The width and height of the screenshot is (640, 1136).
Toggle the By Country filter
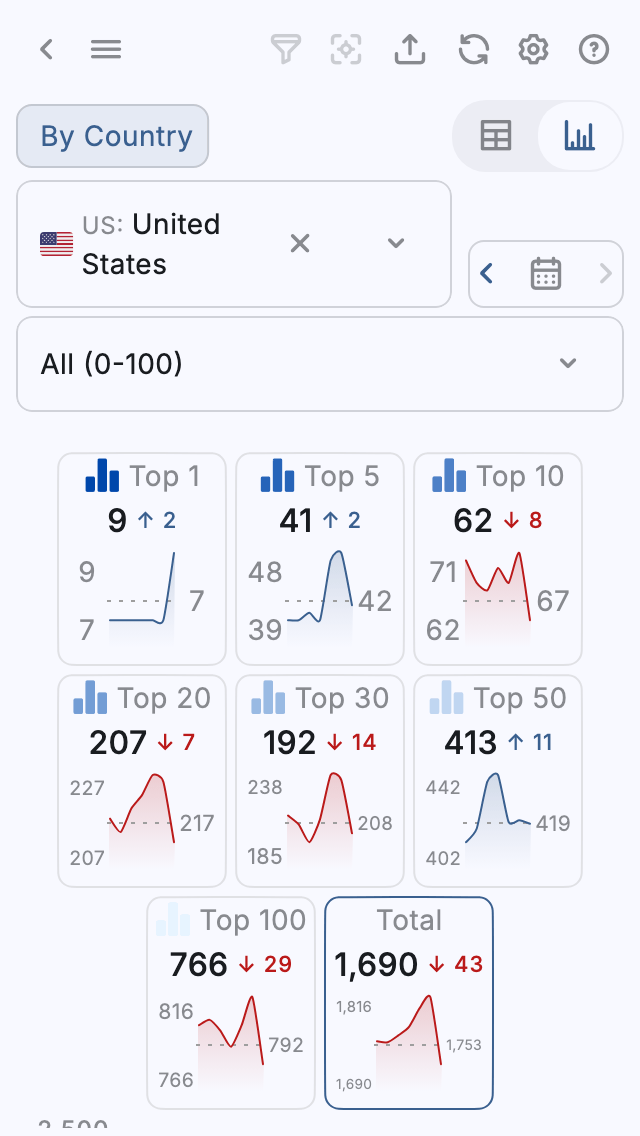click(x=112, y=135)
